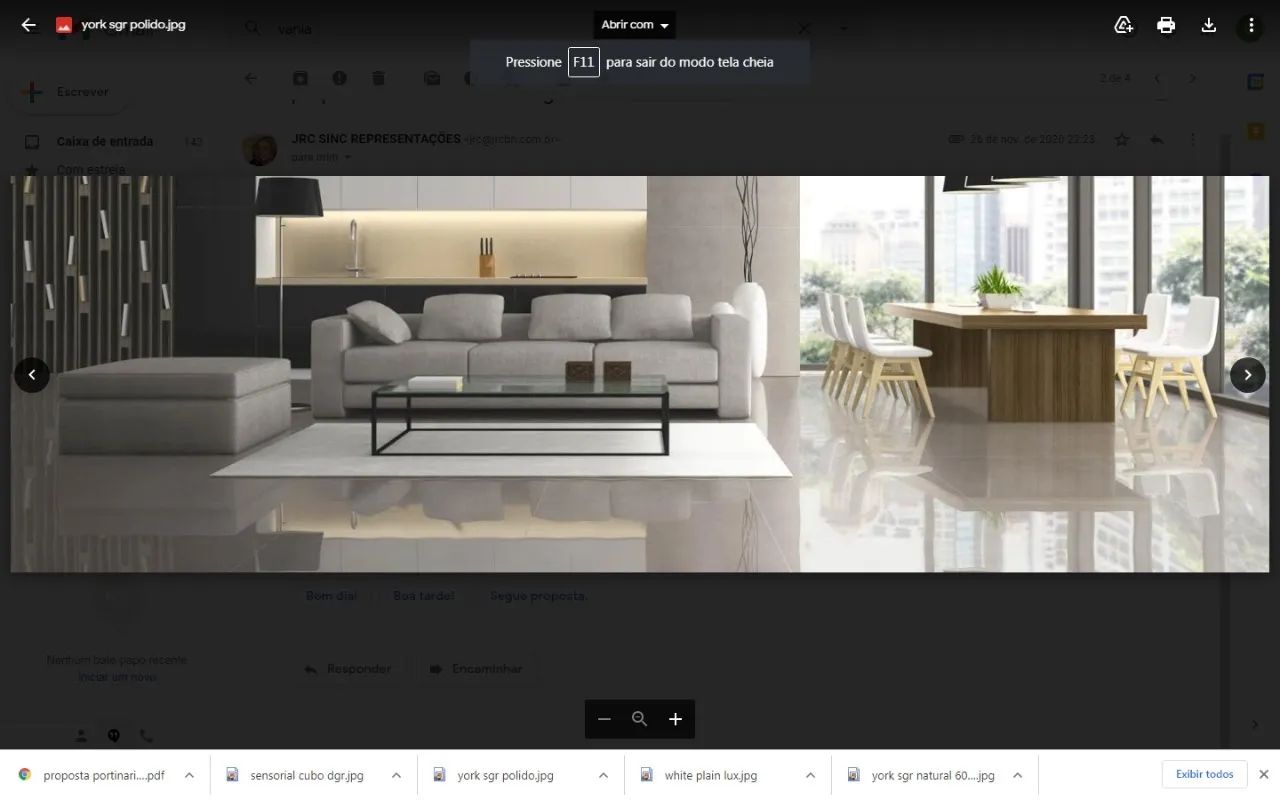
Task: Open the 'Abrir com' dropdown
Action: (x=635, y=25)
